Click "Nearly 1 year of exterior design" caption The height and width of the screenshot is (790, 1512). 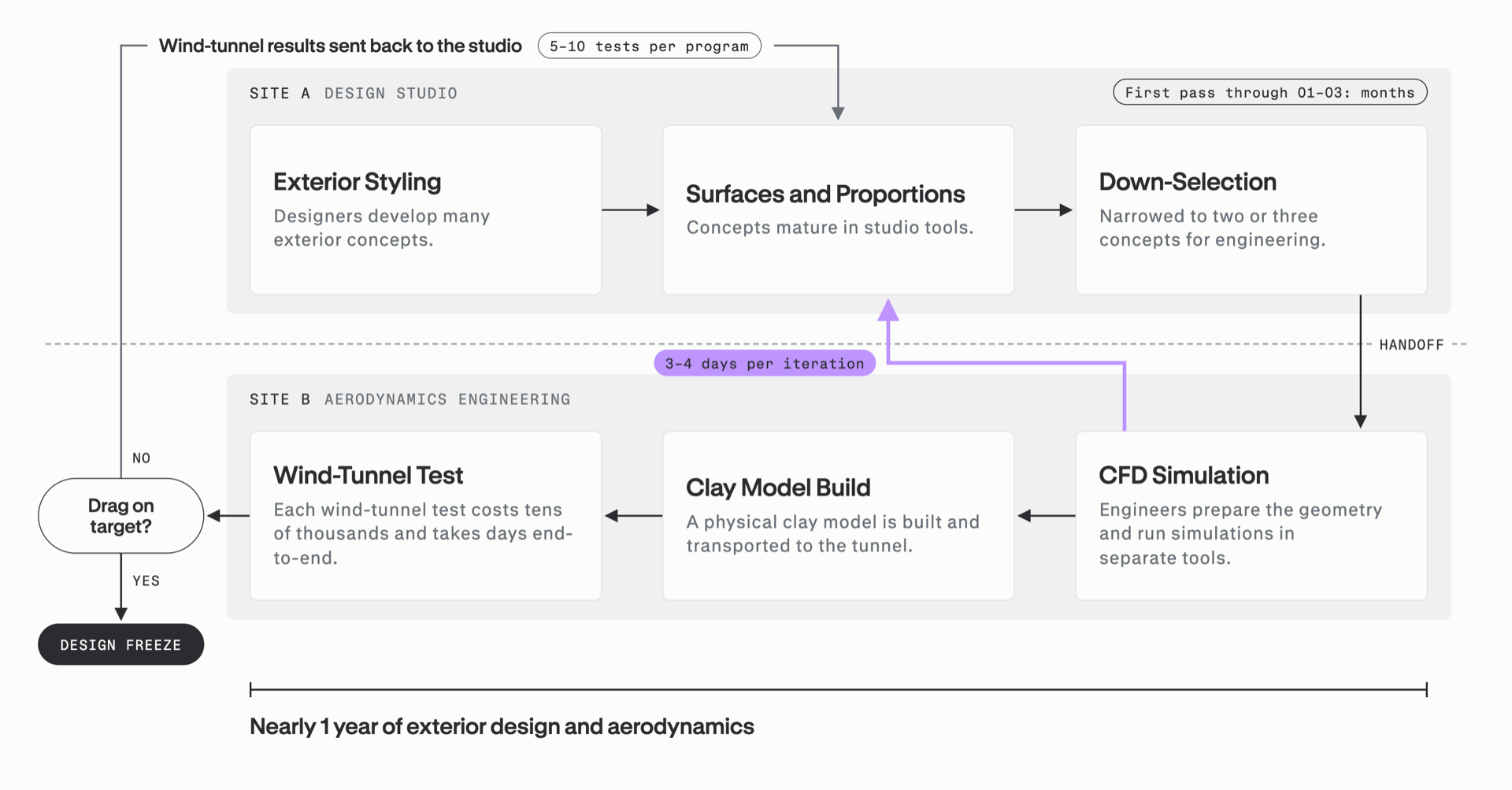point(502,726)
